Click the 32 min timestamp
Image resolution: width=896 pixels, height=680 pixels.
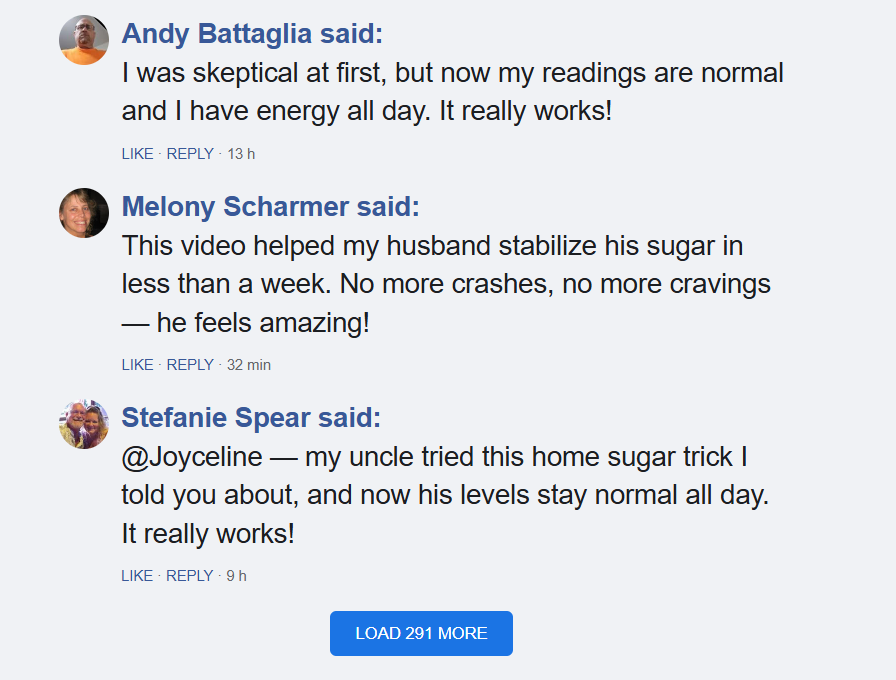249,365
